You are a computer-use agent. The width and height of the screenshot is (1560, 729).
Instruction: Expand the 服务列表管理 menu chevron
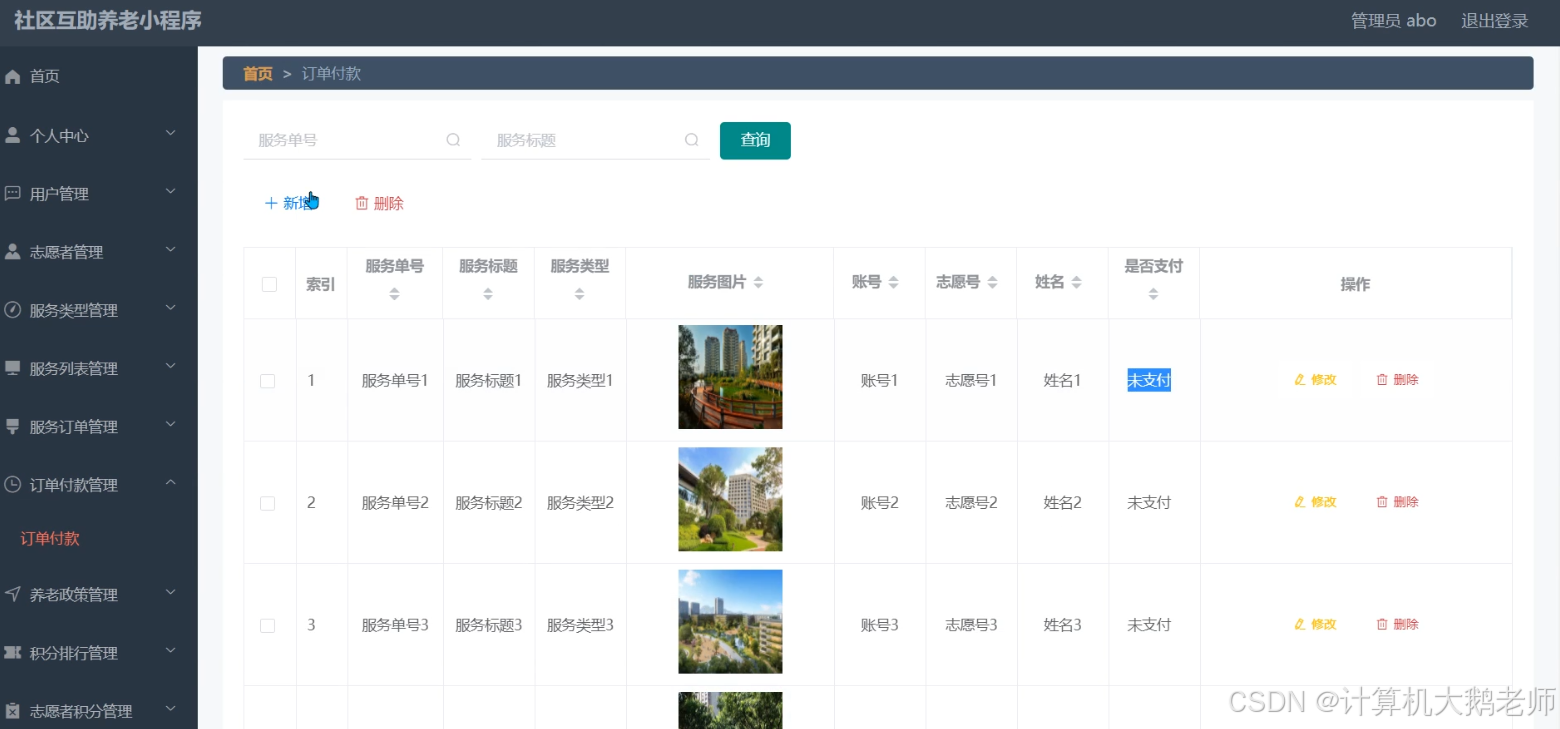click(170, 366)
